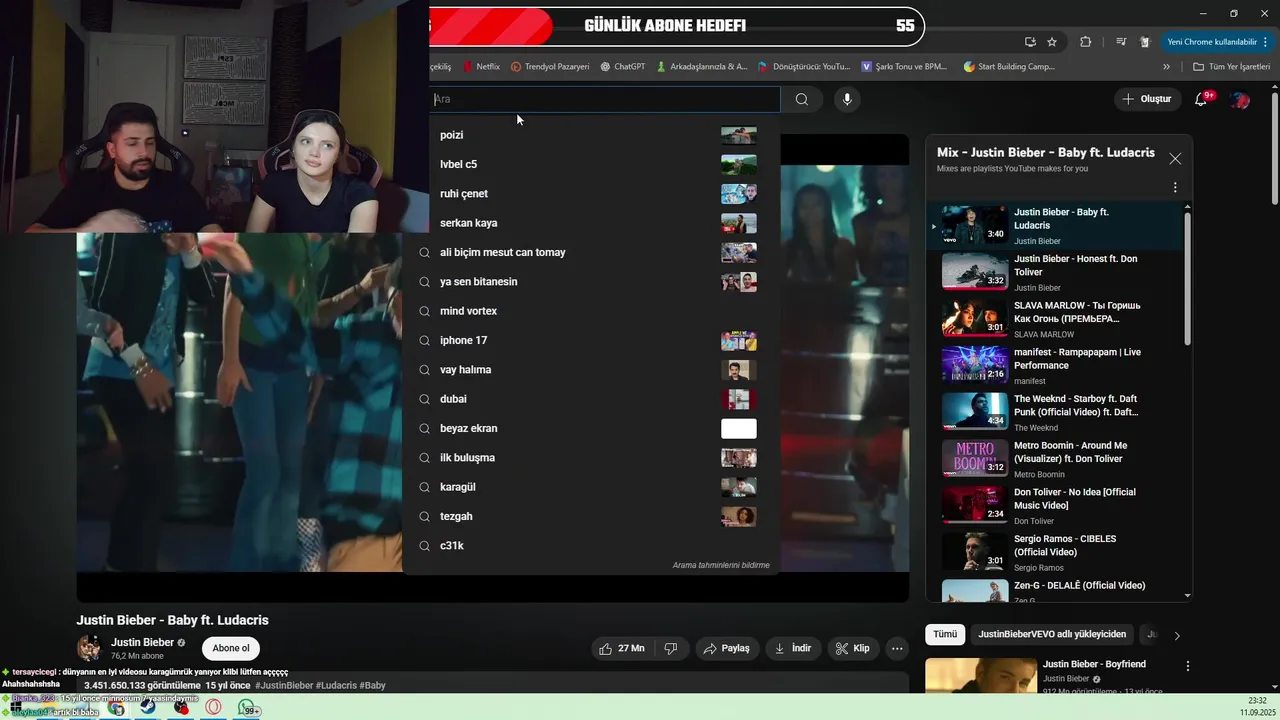
Task: Pick 'karagül' search suggestion
Action: click(591, 487)
